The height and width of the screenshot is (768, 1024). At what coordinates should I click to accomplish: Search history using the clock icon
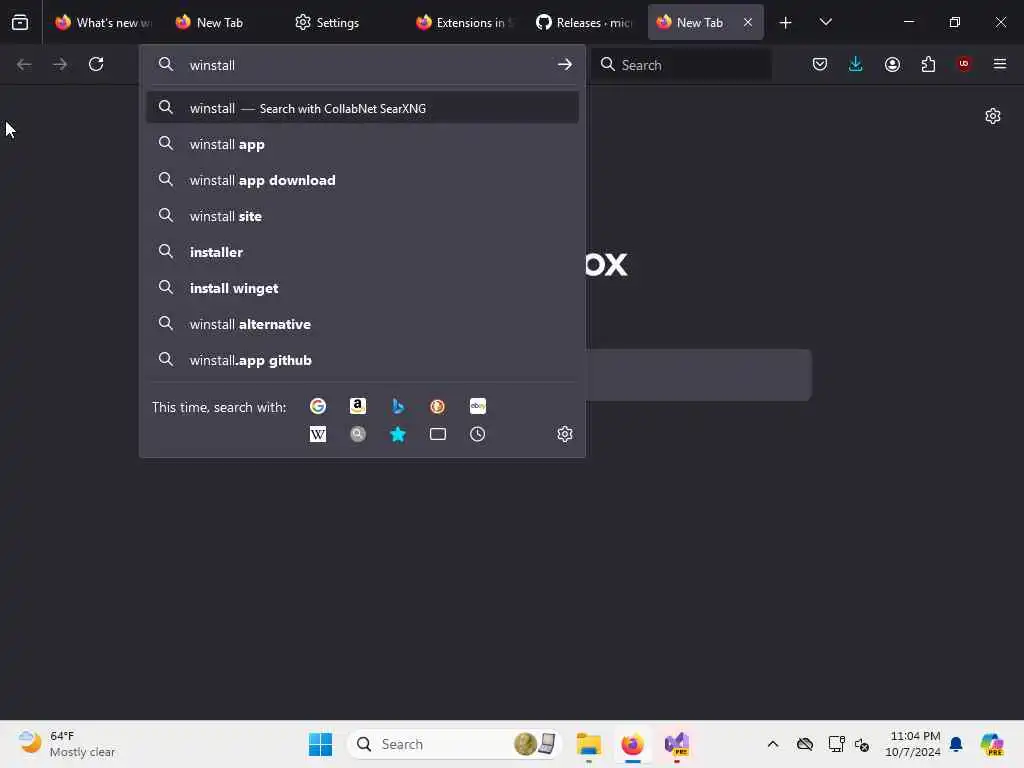pos(477,434)
